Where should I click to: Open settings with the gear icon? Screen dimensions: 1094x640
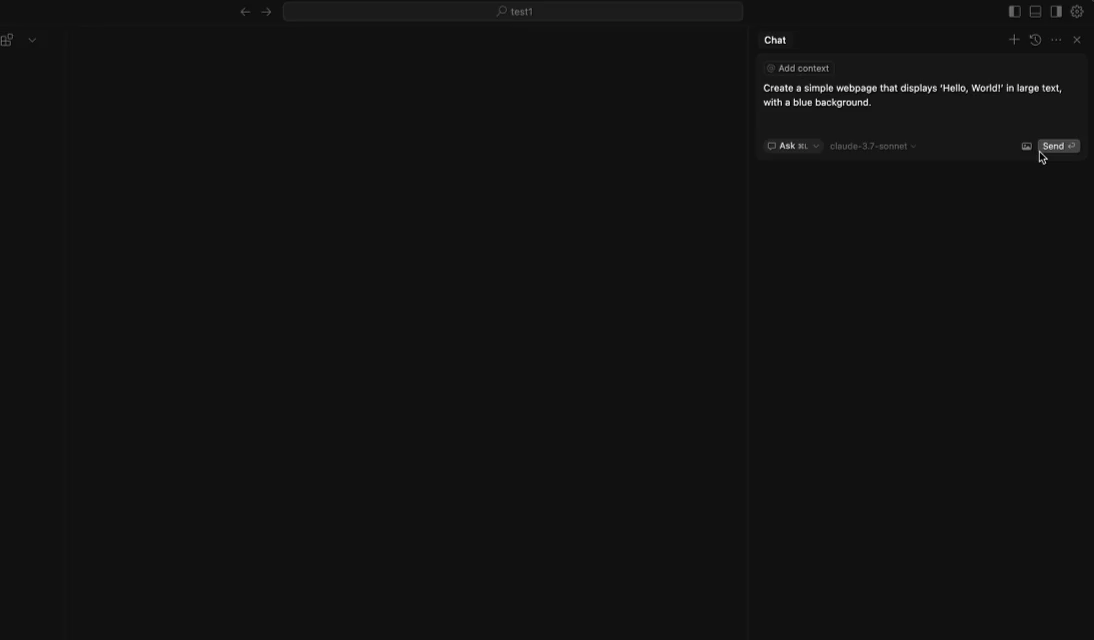1077,12
